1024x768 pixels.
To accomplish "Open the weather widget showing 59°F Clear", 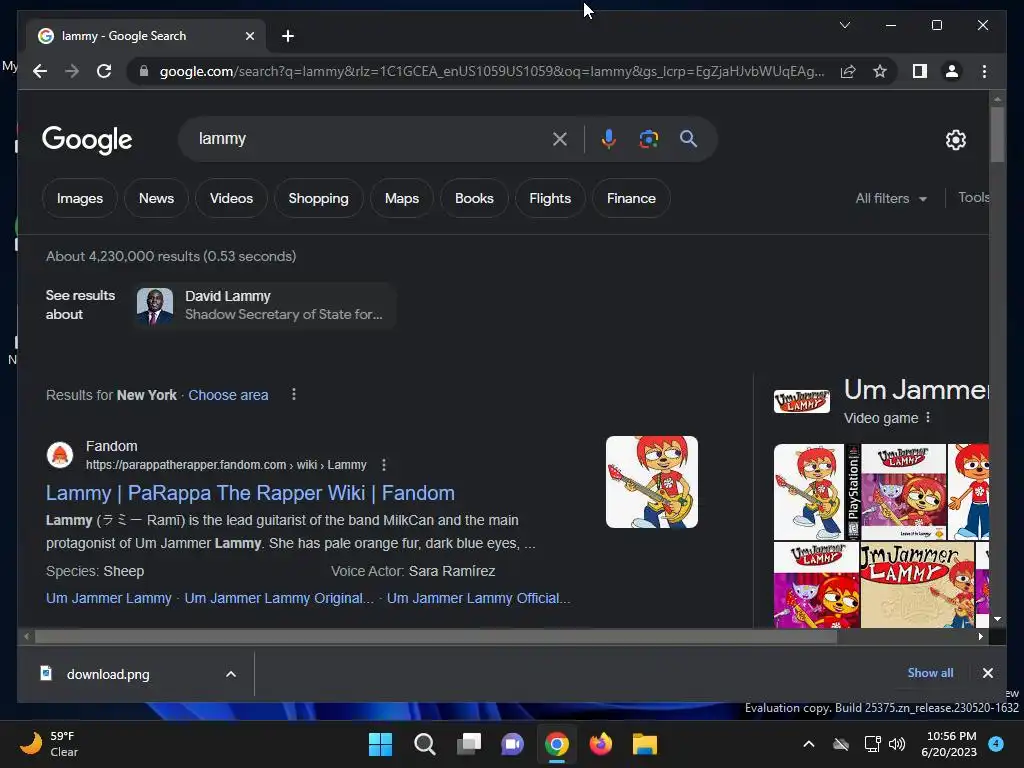I will [x=48, y=744].
